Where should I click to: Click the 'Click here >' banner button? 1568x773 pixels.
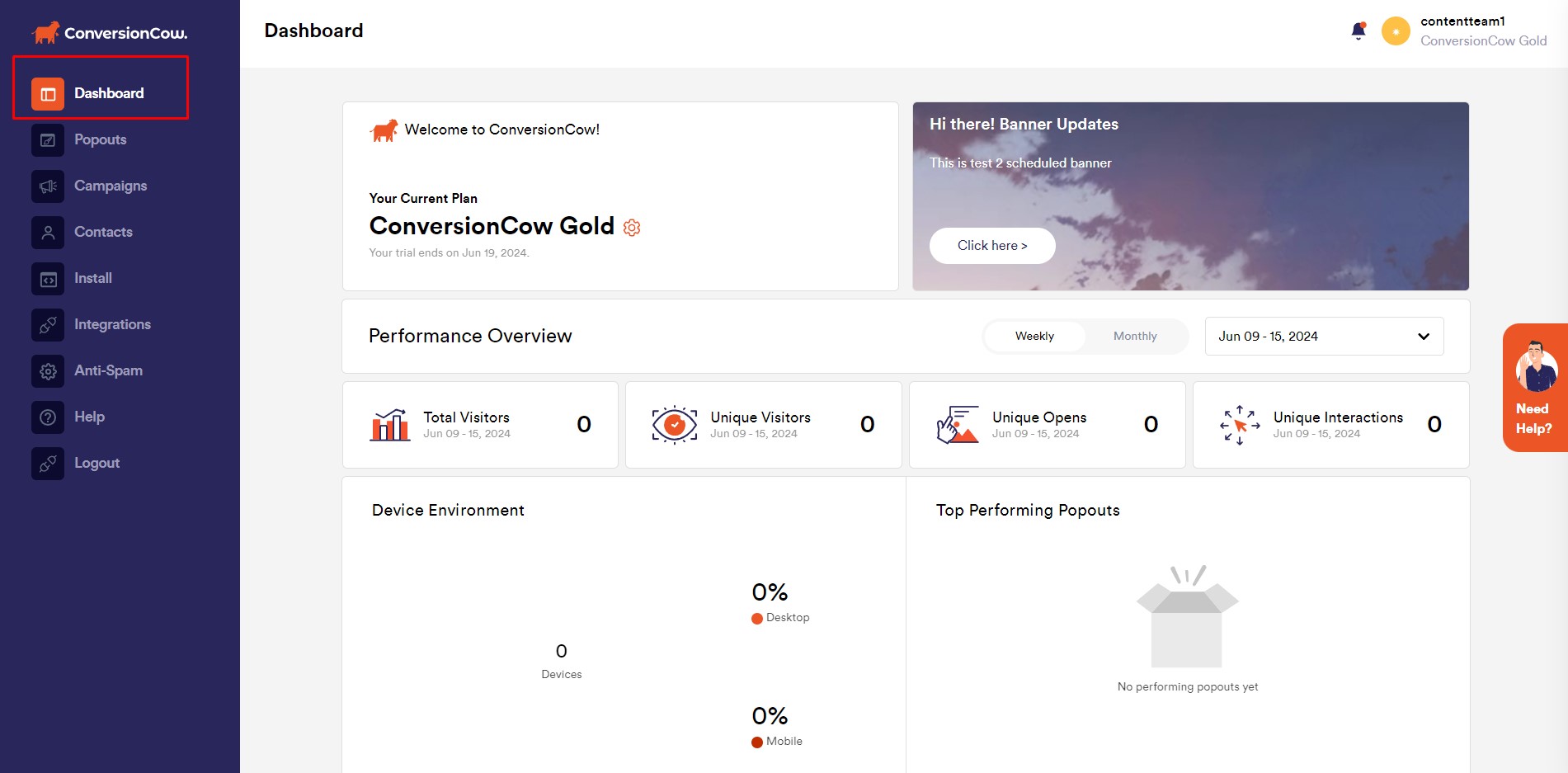click(992, 246)
